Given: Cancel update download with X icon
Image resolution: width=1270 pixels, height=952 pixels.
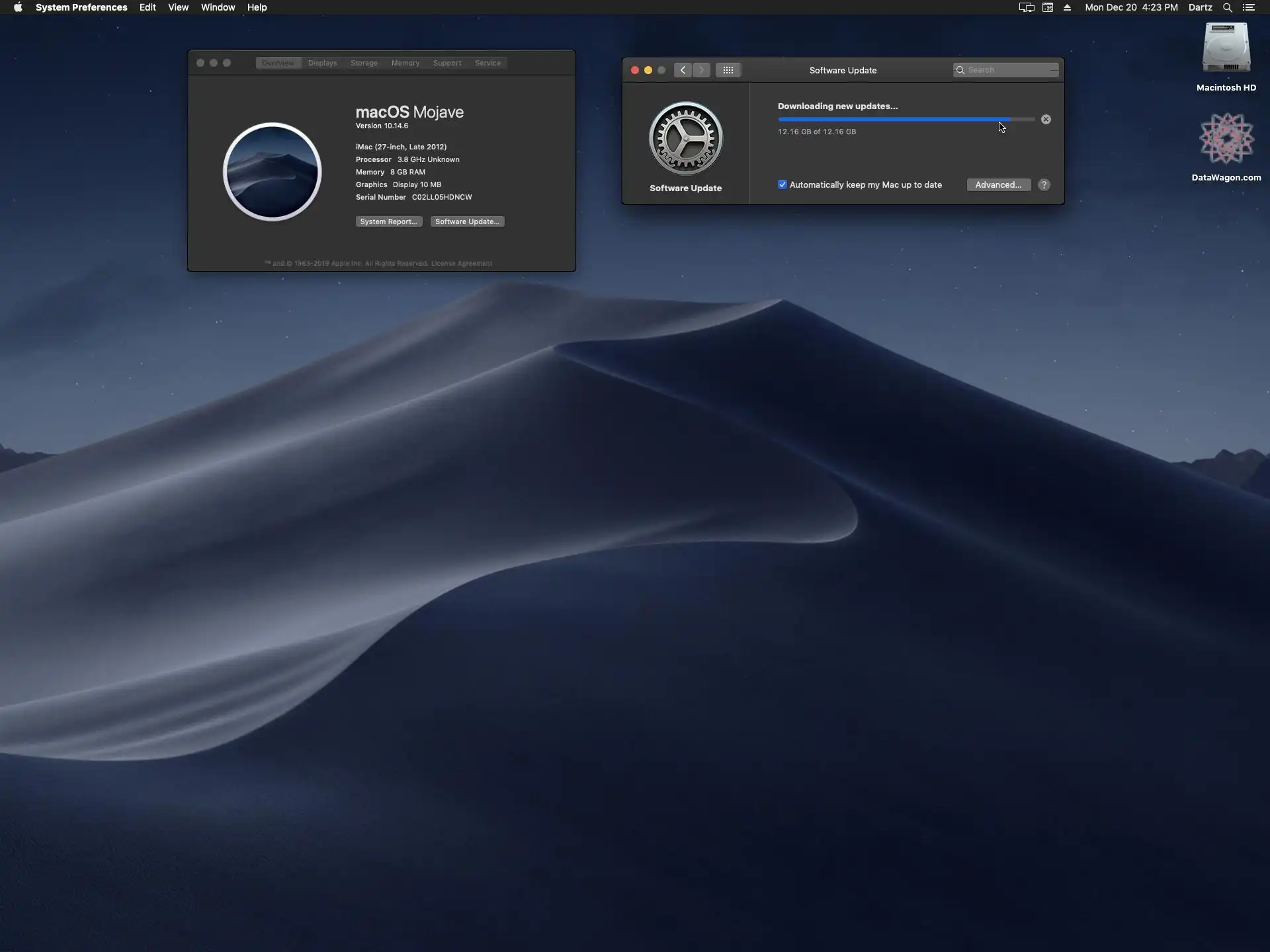Looking at the screenshot, I should (x=1046, y=120).
